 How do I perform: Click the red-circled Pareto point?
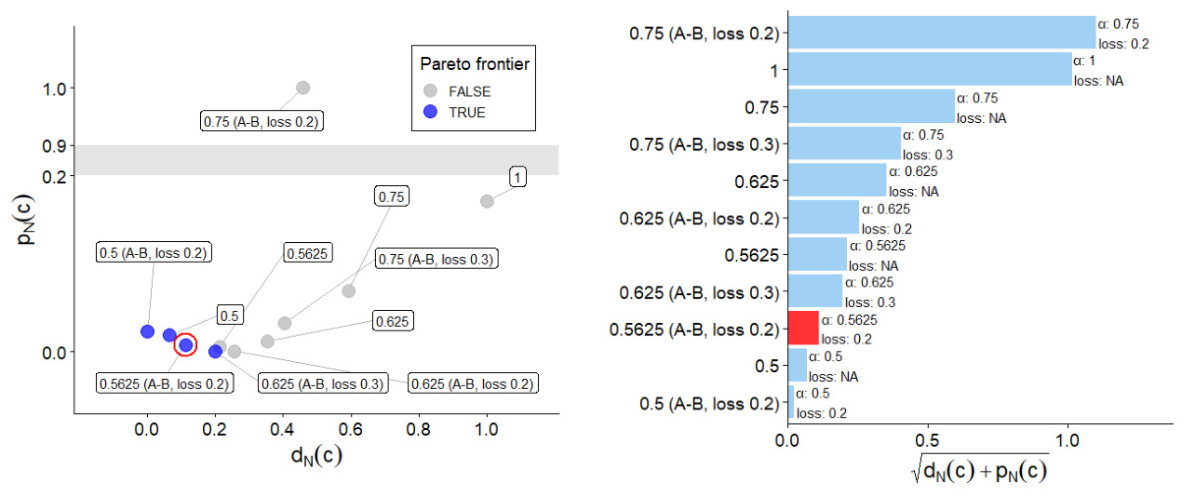[x=185, y=345]
